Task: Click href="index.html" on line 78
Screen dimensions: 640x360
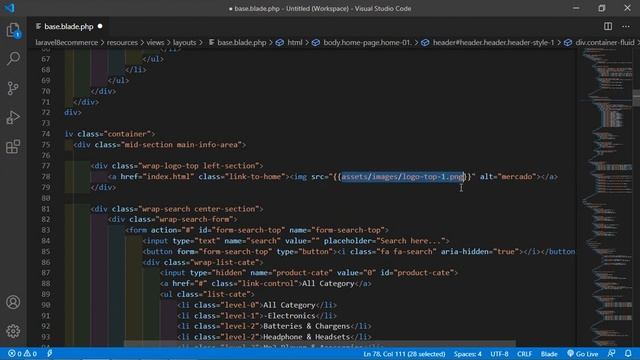Action: (x=157, y=177)
